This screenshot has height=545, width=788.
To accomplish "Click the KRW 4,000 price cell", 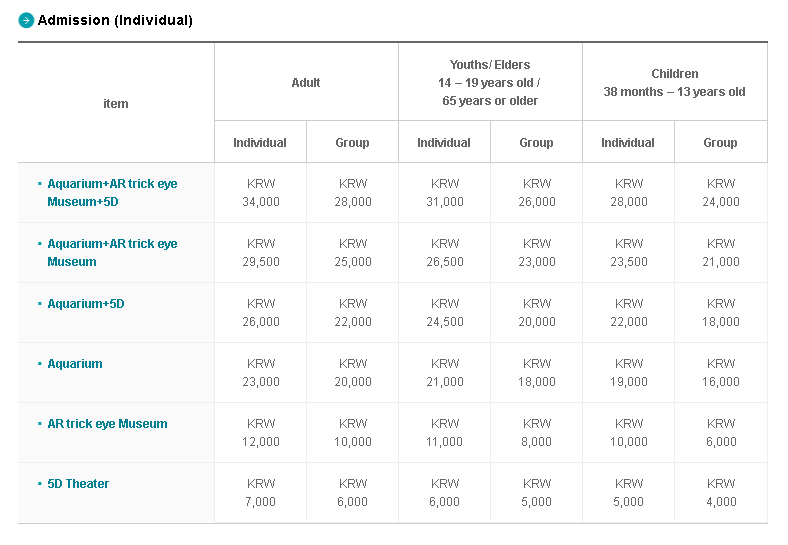I will point(721,493).
